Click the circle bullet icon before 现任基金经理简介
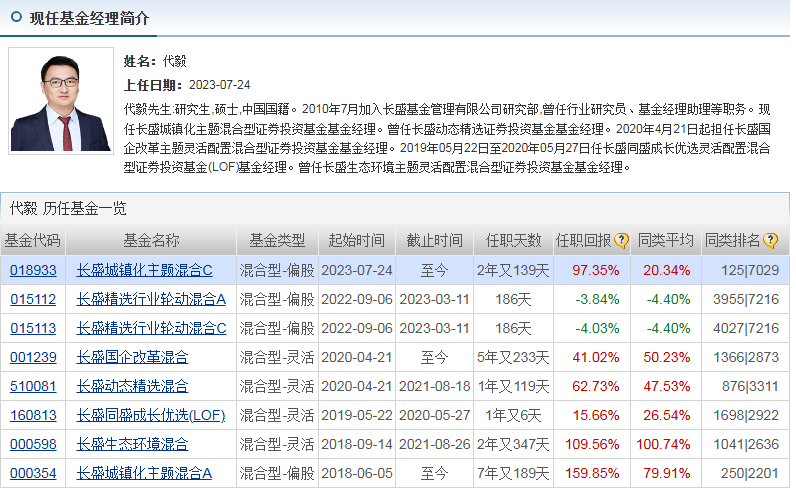This screenshot has width=796, height=499. tap(16, 17)
